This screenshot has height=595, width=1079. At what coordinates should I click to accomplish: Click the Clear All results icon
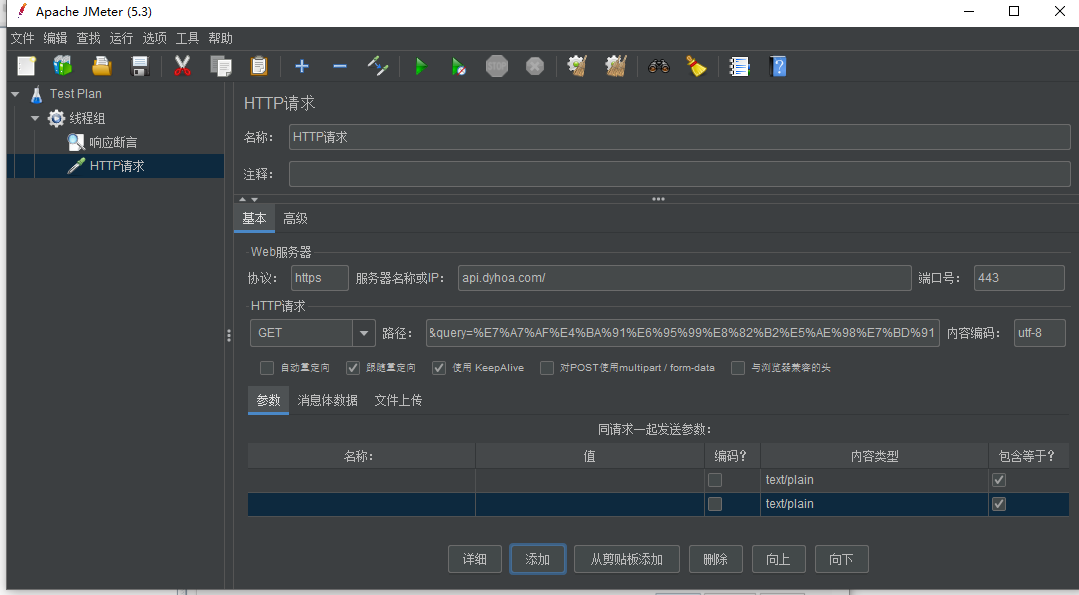(616, 66)
